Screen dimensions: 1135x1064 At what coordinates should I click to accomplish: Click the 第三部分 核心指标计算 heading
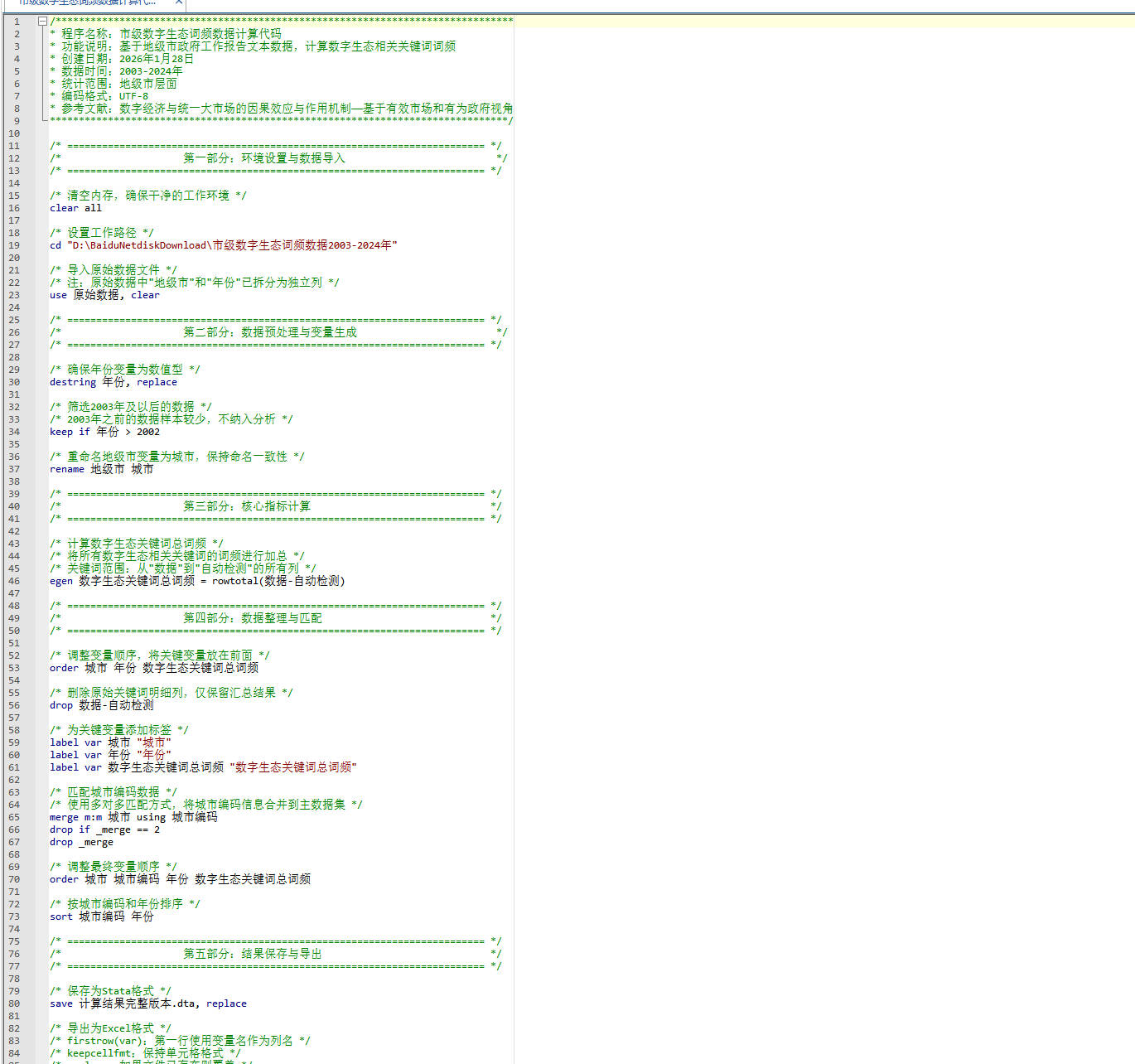(247, 506)
